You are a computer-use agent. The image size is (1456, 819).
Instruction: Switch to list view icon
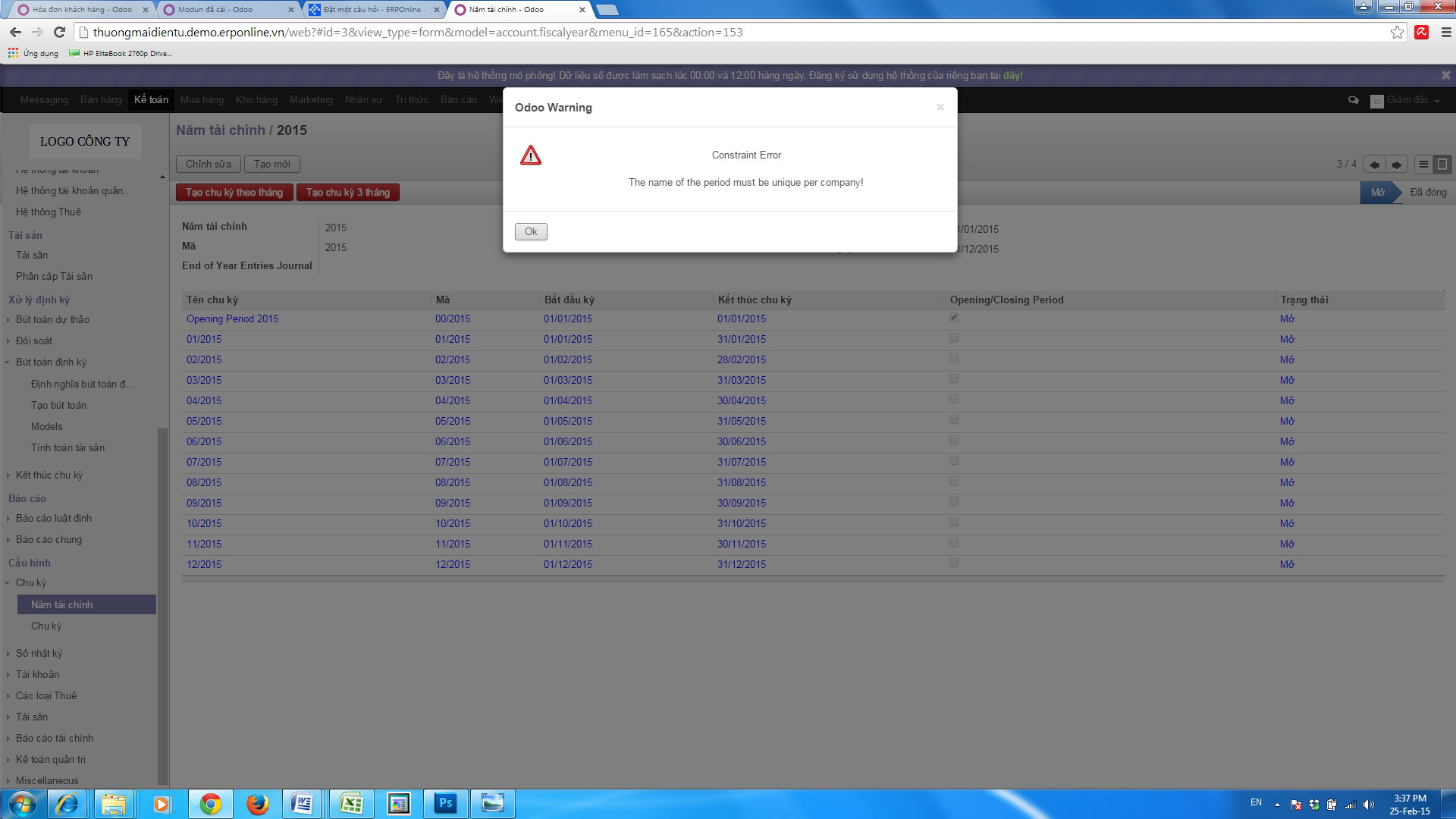1423,165
